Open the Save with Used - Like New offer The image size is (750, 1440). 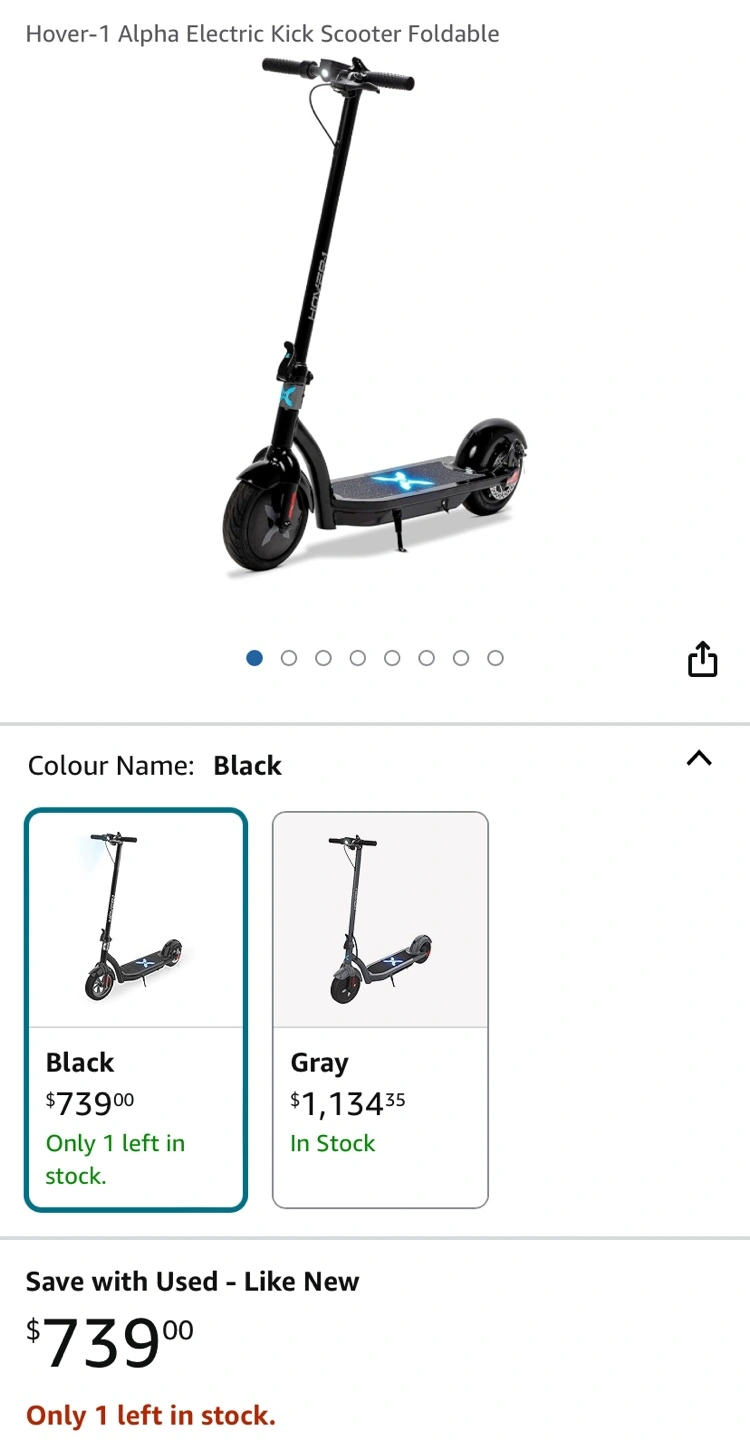click(192, 1281)
